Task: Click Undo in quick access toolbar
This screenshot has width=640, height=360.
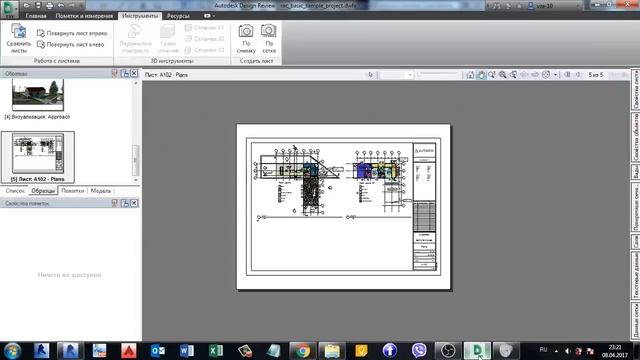Action: [61, 5]
